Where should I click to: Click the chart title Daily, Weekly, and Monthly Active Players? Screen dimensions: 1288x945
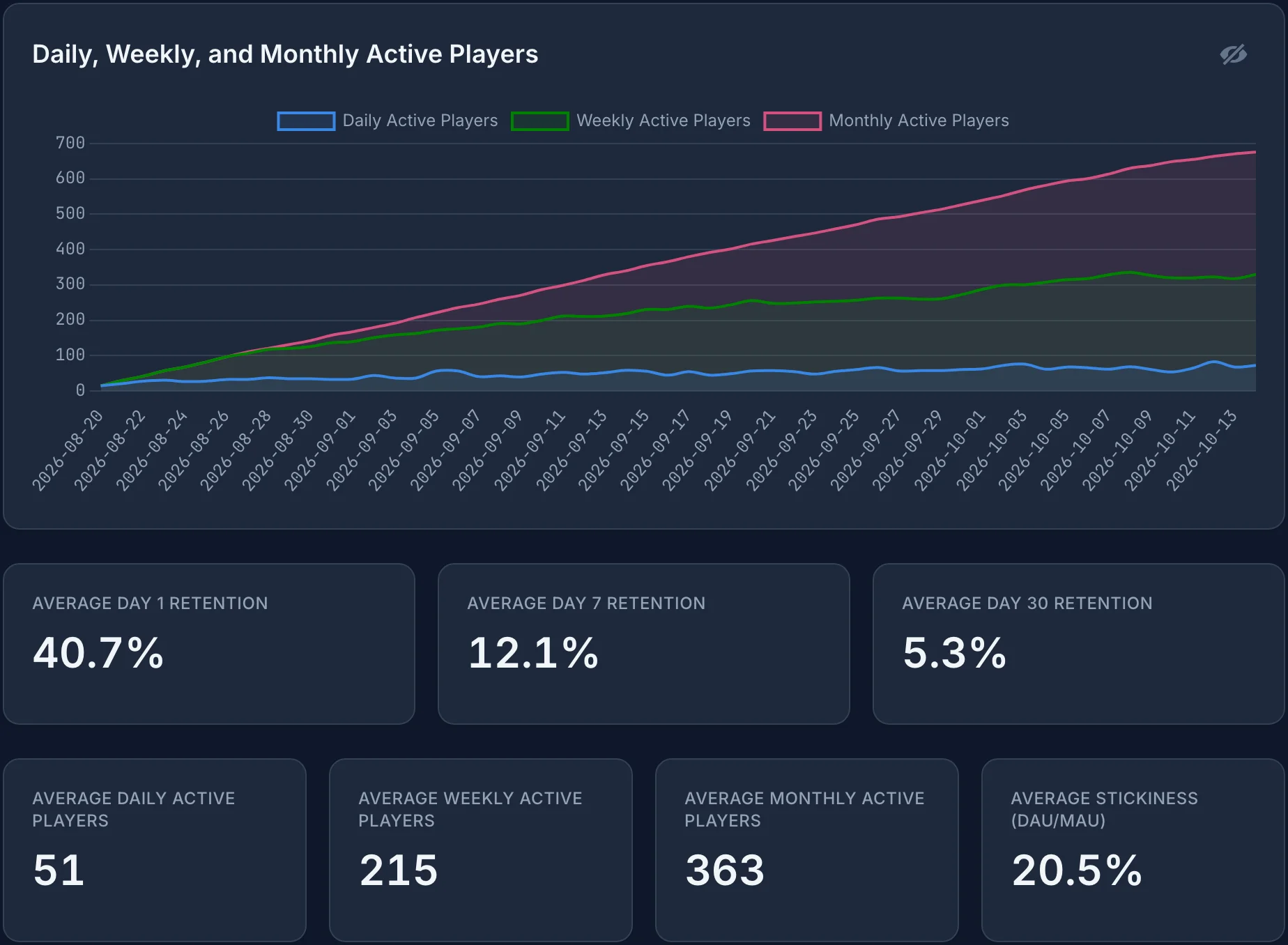click(x=285, y=54)
